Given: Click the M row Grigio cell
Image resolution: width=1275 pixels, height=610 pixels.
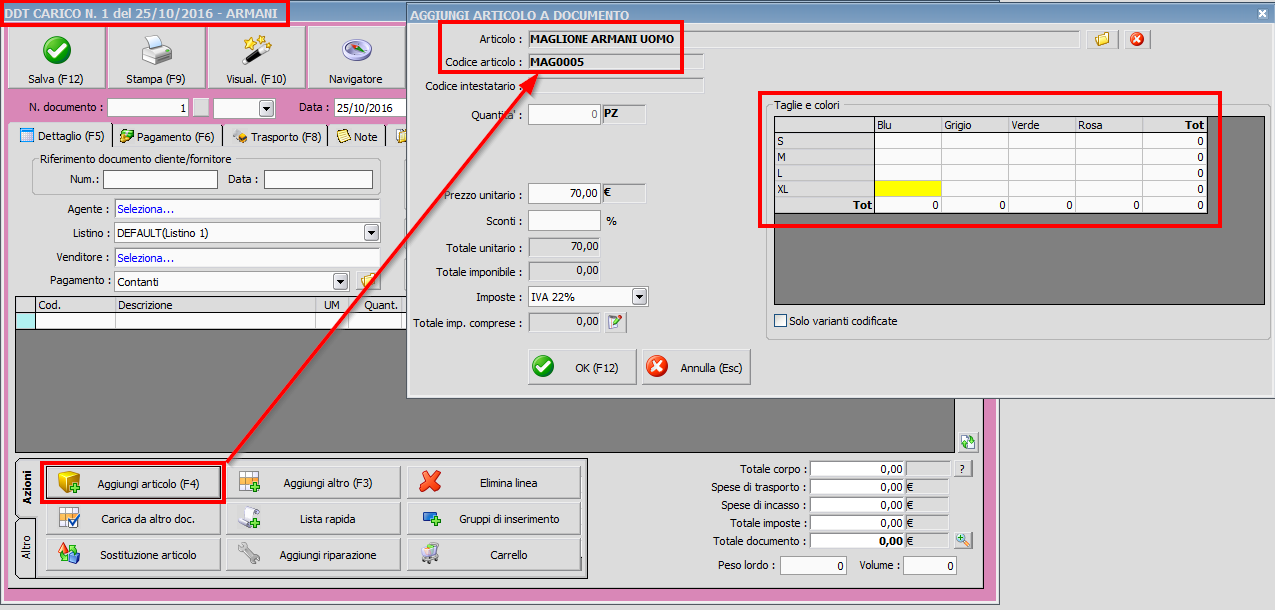Looking at the screenshot, I should pyautogui.click(x=975, y=157).
